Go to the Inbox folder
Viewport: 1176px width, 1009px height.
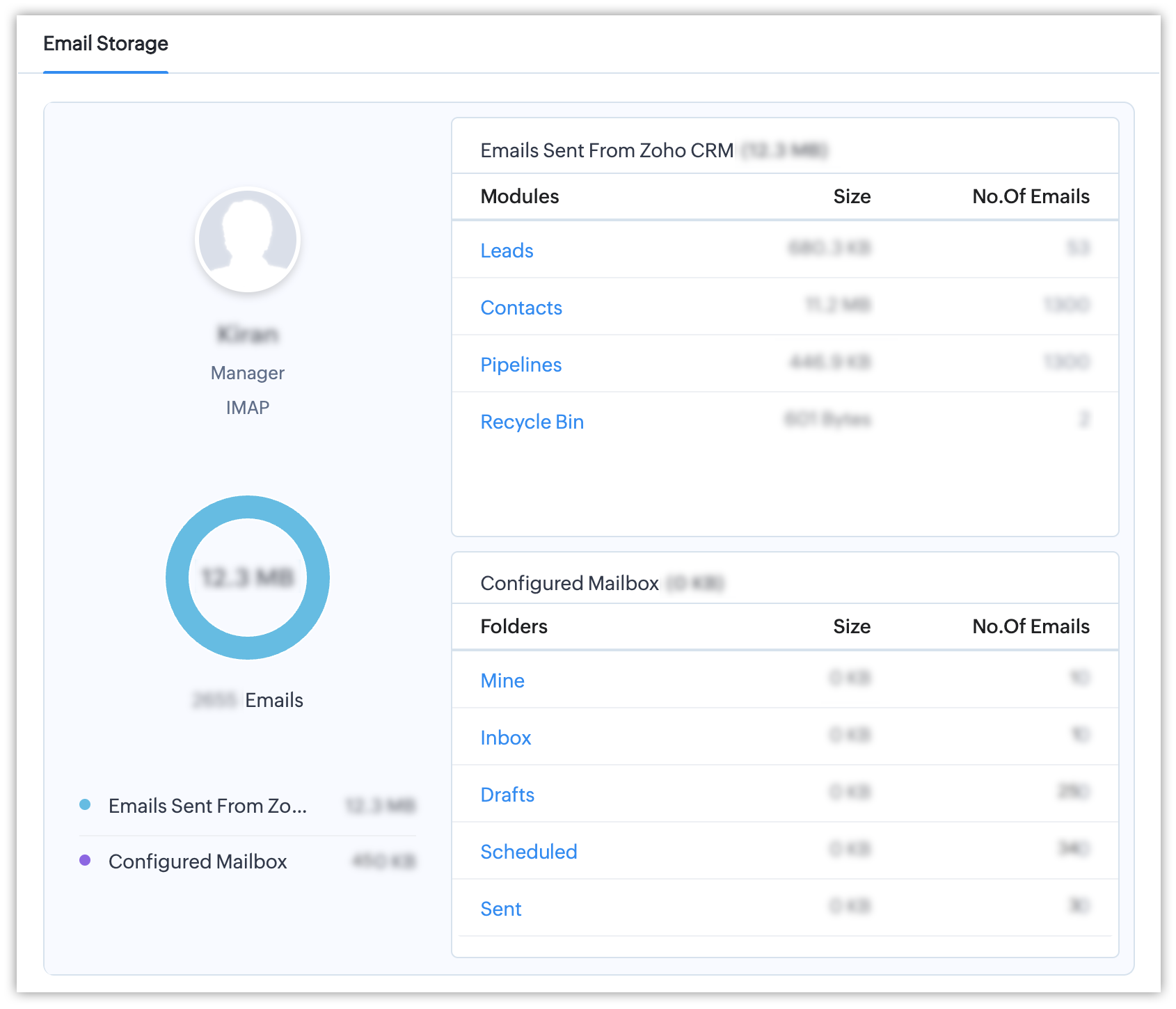pyautogui.click(x=505, y=738)
